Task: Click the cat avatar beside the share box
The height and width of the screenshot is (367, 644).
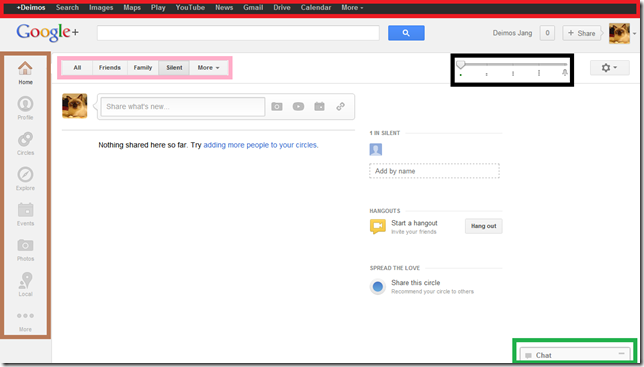Action: click(74, 106)
